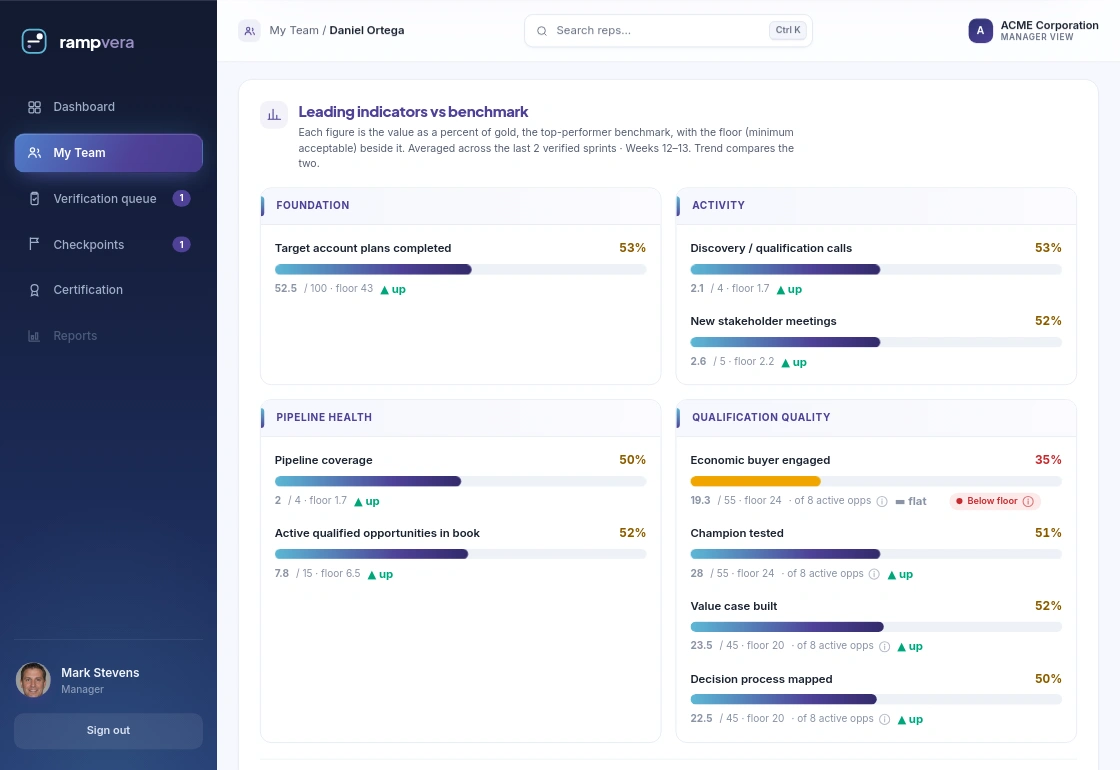
Task: Open the Certification page
Action: tap(109, 290)
